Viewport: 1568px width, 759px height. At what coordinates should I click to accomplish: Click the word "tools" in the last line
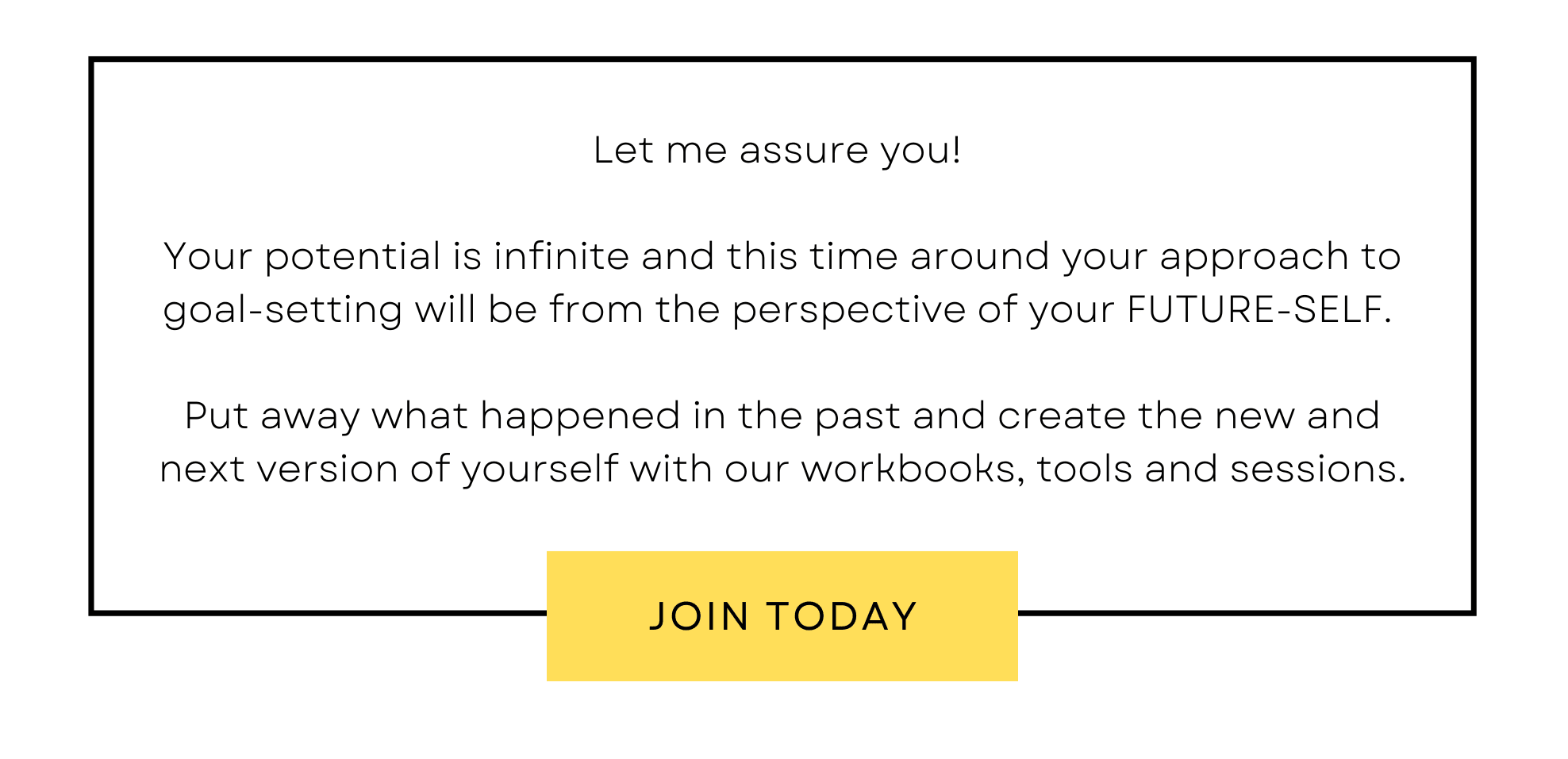pos(1084,469)
